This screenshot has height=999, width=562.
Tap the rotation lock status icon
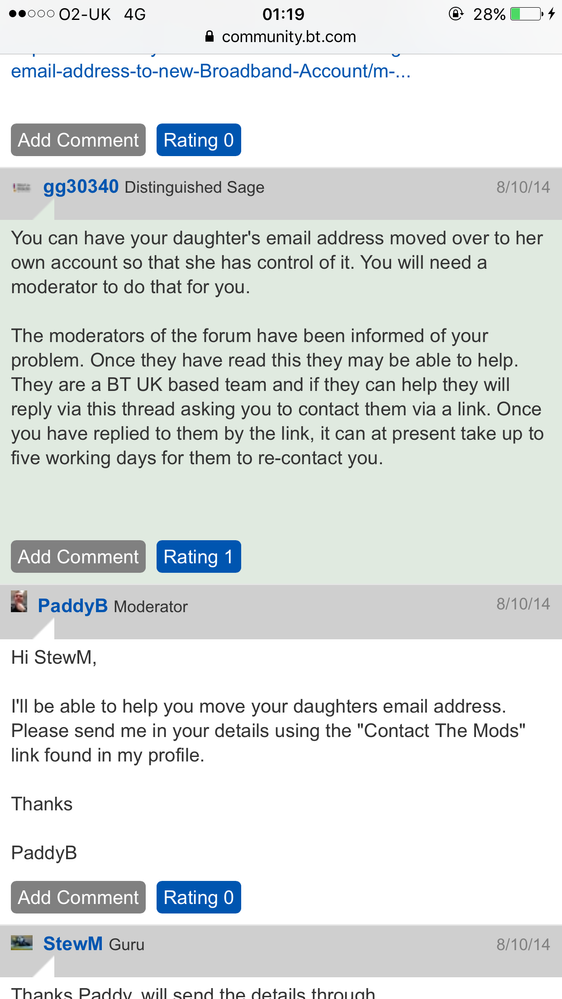(x=456, y=13)
